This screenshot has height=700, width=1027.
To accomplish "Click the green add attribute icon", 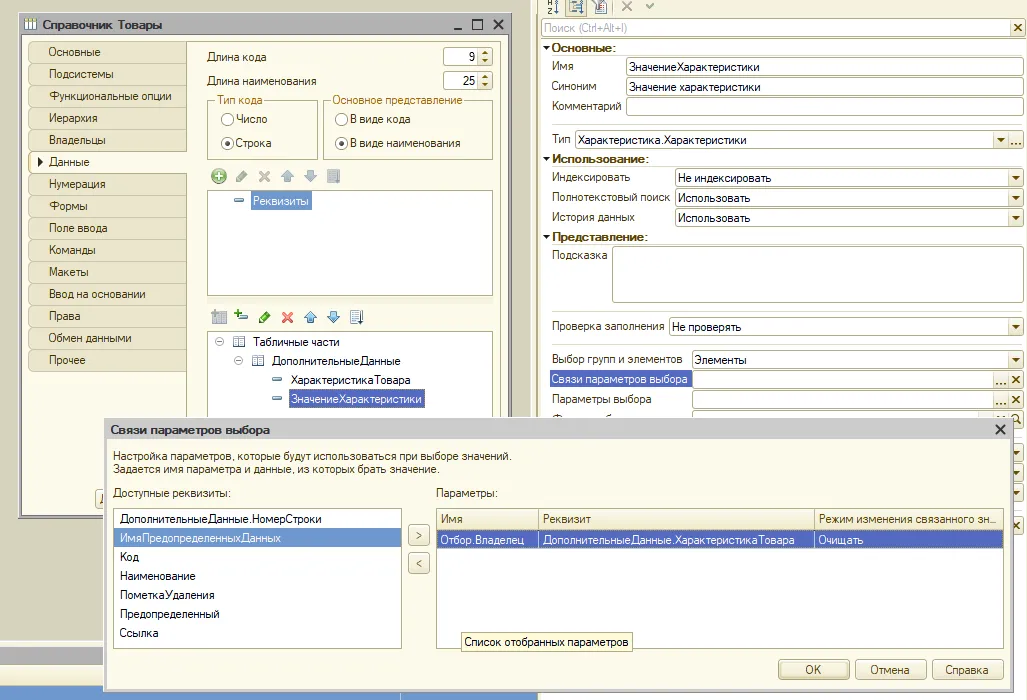I will point(219,176).
